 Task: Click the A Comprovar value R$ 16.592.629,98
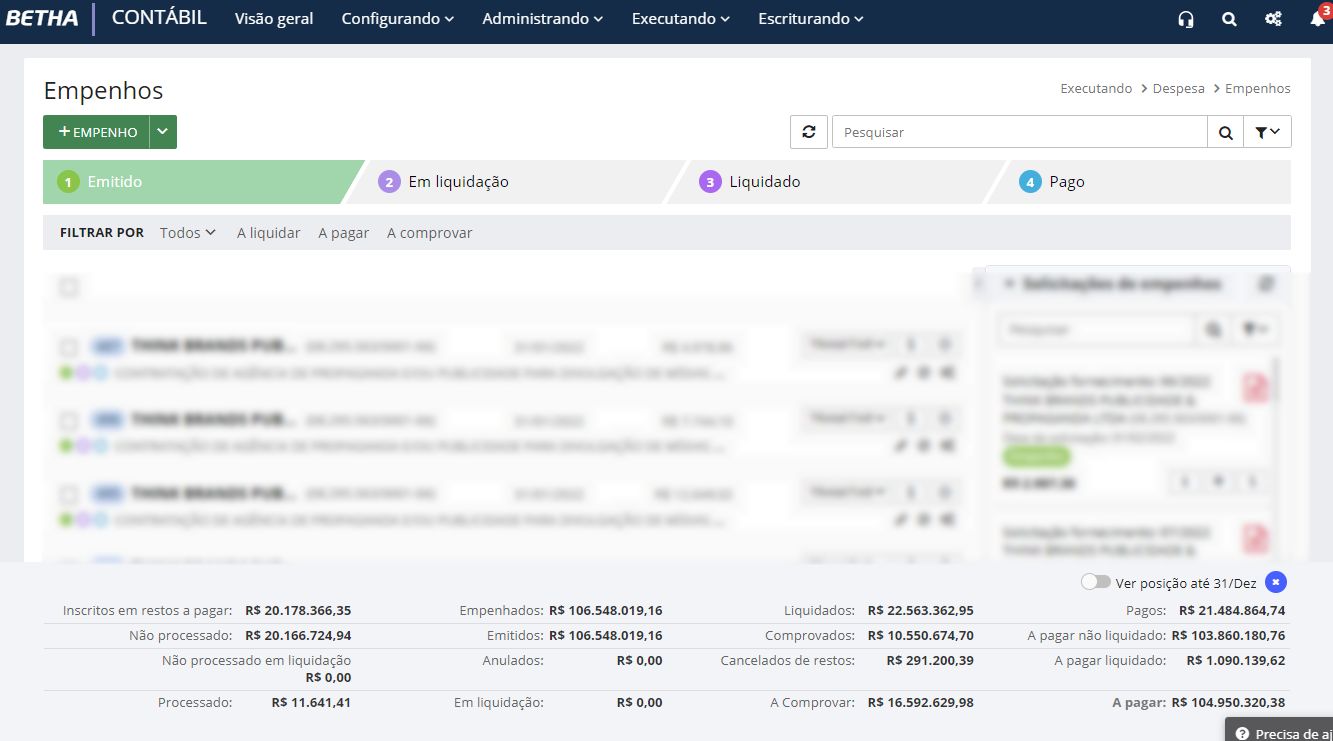pos(921,703)
